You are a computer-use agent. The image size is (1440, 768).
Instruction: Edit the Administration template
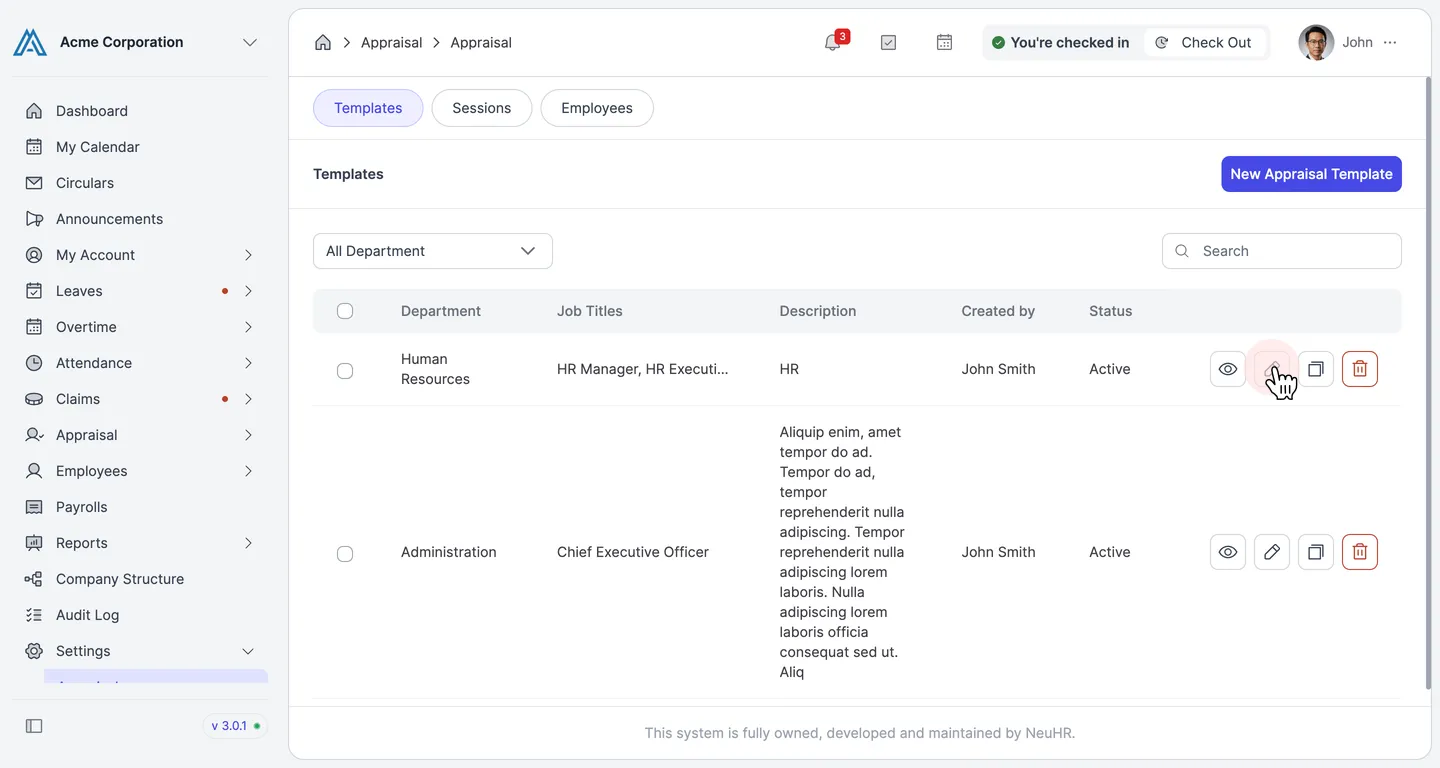pyautogui.click(x=1272, y=552)
